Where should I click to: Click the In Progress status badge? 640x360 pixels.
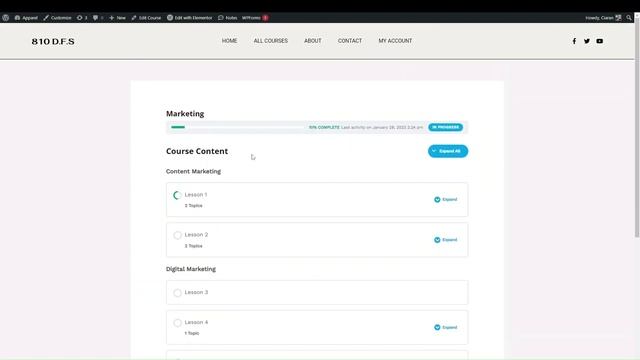pyautogui.click(x=445, y=127)
